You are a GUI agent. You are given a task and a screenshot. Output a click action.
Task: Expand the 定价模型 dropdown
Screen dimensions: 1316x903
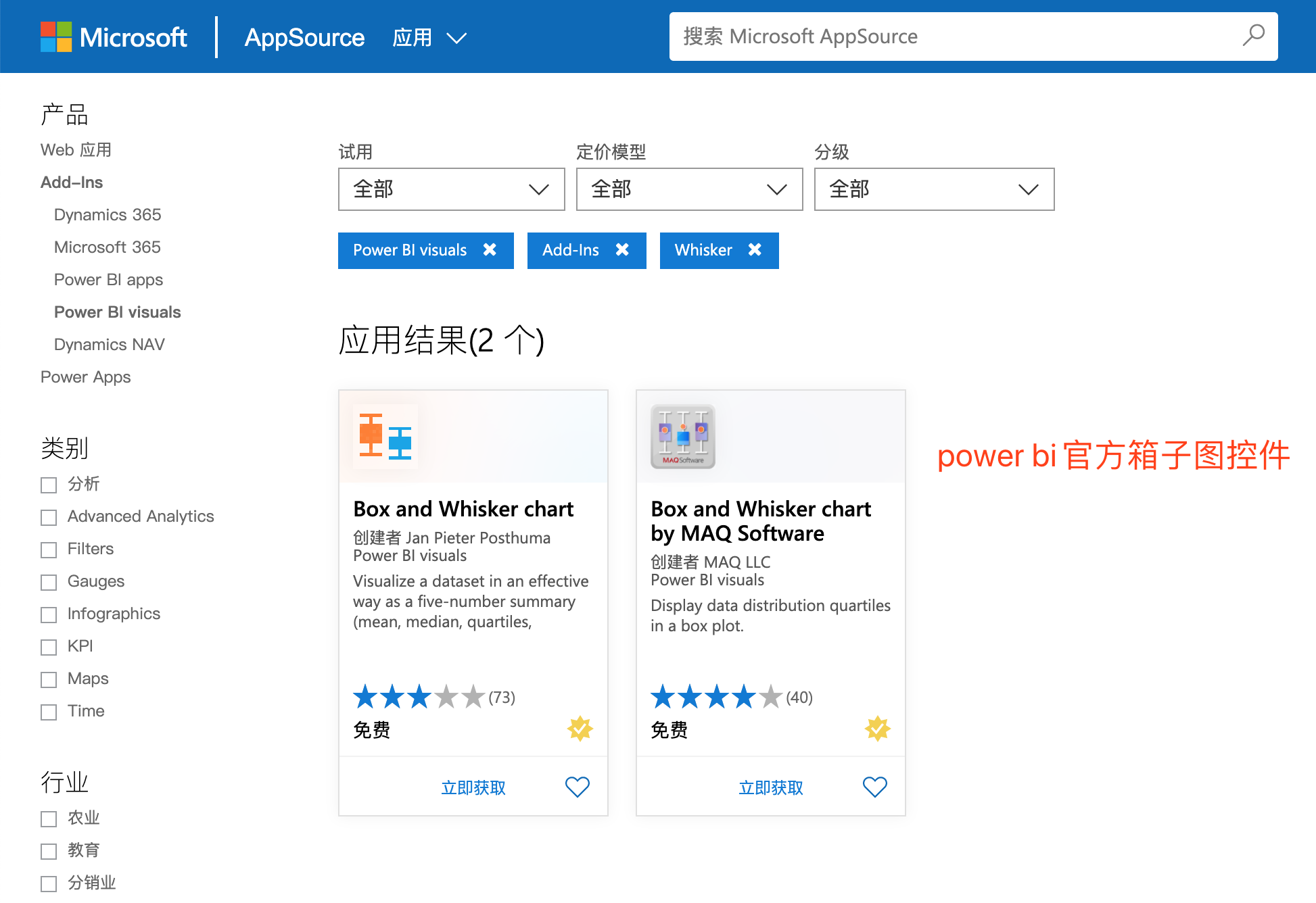pyautogui.click(x=689, y=189)
